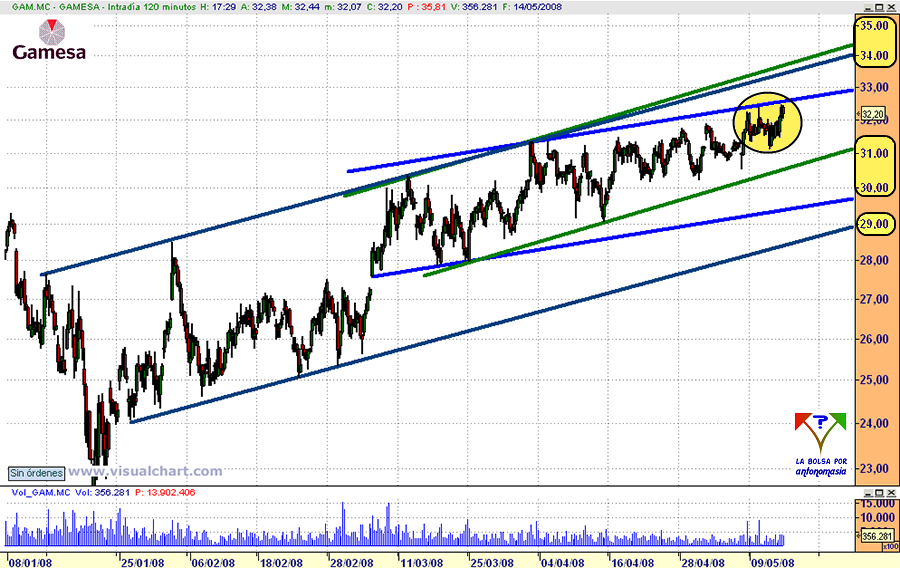The width and height of the screenshot is (900, 568).
Task: Click the 15.000 volume axis label
Action: pyautogui.click(x=878, y=503)
